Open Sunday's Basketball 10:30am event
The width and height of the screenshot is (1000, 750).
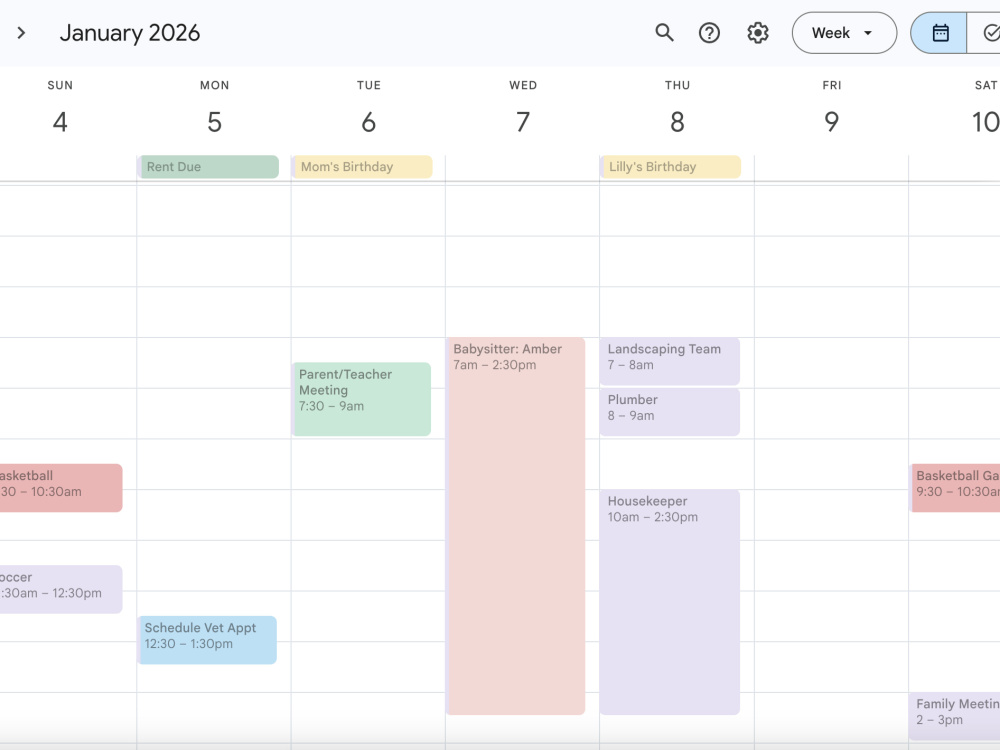point(61,488)
